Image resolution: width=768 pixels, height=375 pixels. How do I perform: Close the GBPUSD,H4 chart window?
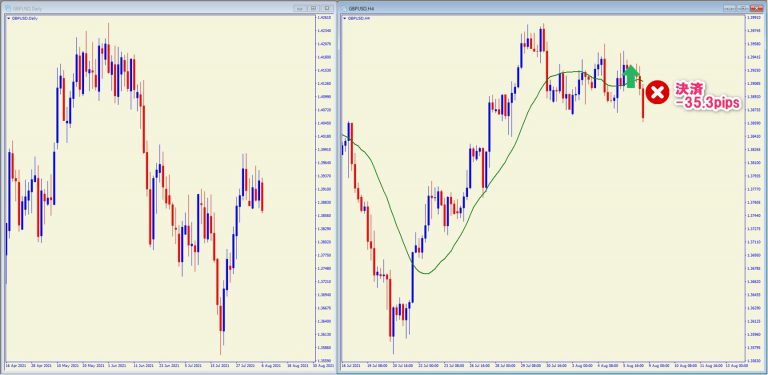click(x=756, y=8)
